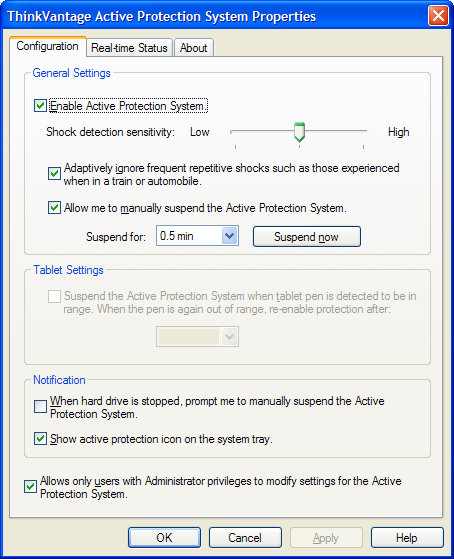
Task: Select the Configuration tab
Action: click(47, 46)
